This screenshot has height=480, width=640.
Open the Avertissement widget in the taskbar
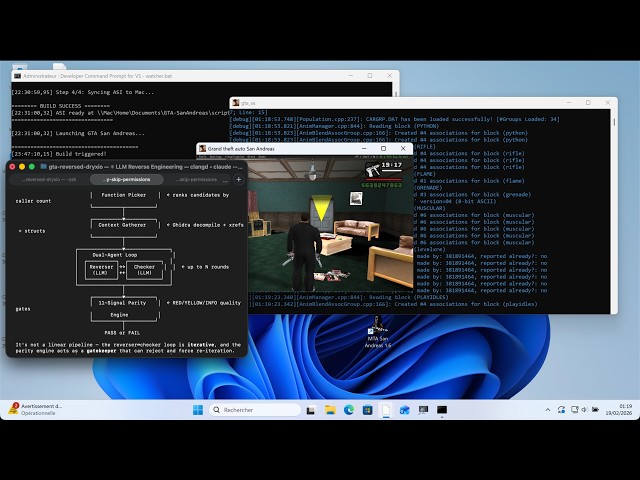[36, 409]
